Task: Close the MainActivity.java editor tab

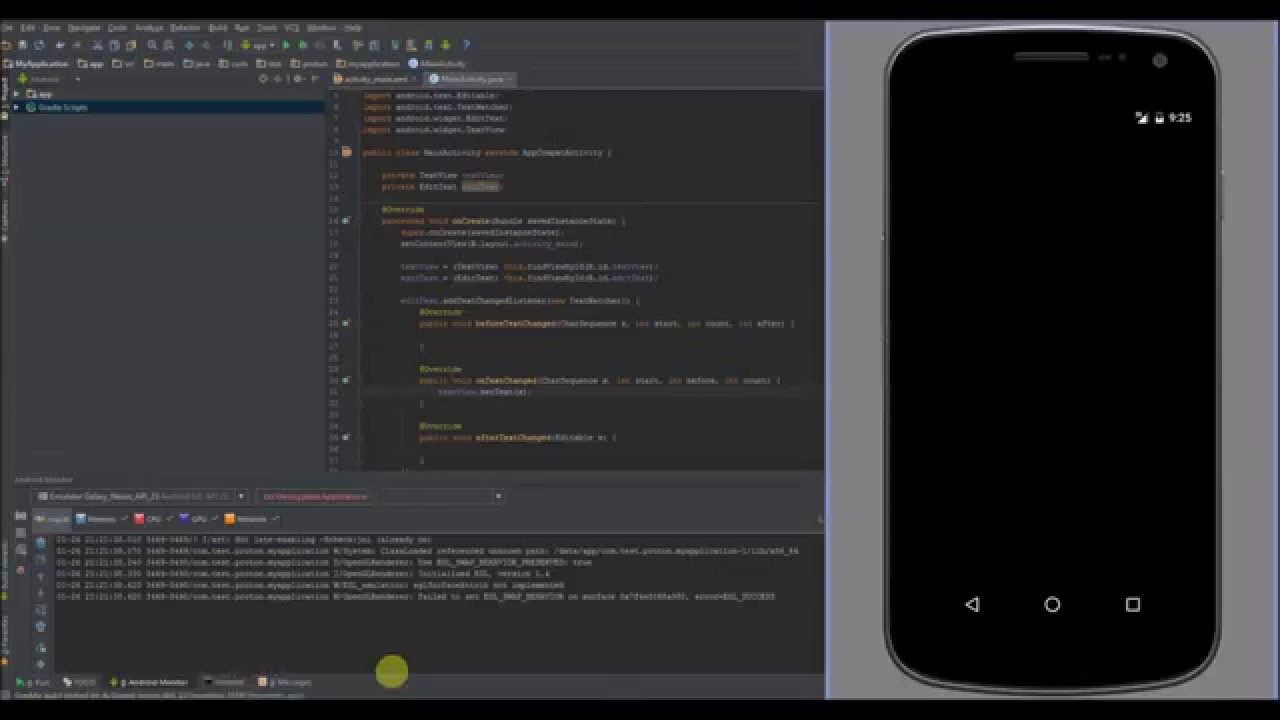Action: click(510, 79)
